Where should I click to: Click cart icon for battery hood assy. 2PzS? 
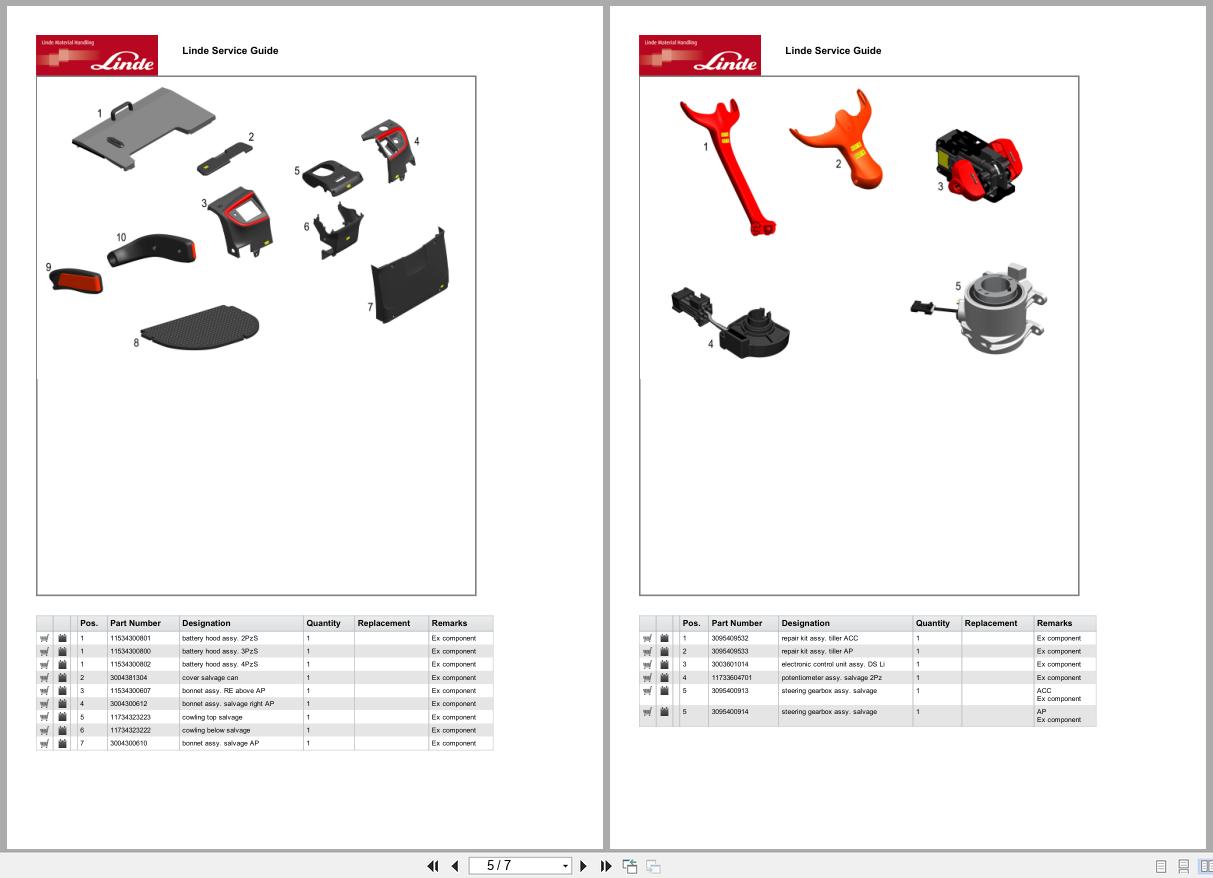pos(45,638)
